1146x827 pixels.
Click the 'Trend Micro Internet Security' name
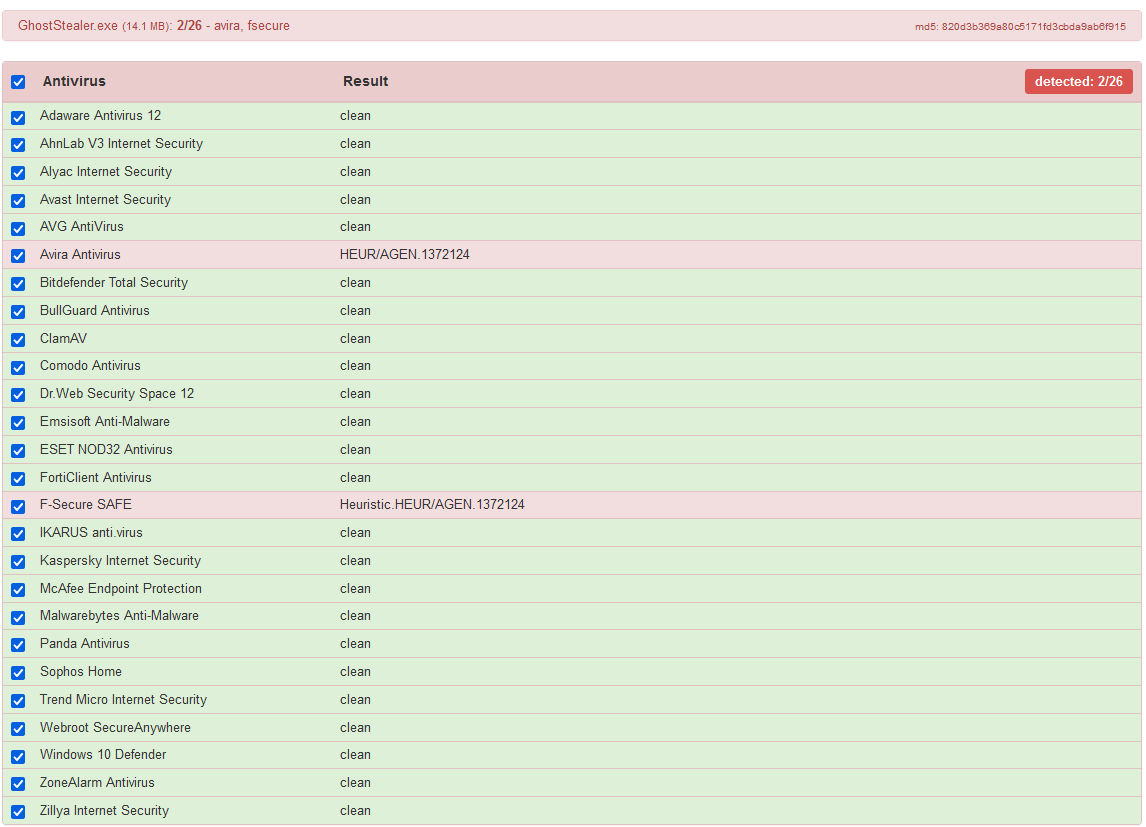pos(124,699)
